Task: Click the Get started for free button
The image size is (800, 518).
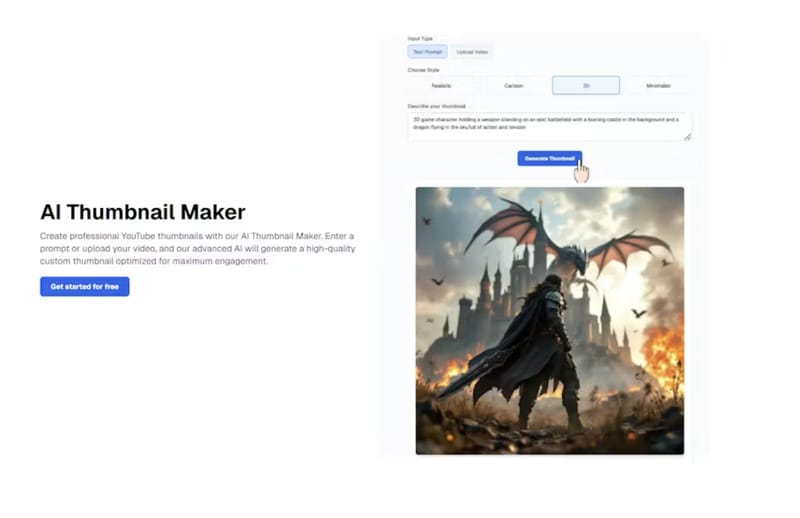Action: point(85,286)
